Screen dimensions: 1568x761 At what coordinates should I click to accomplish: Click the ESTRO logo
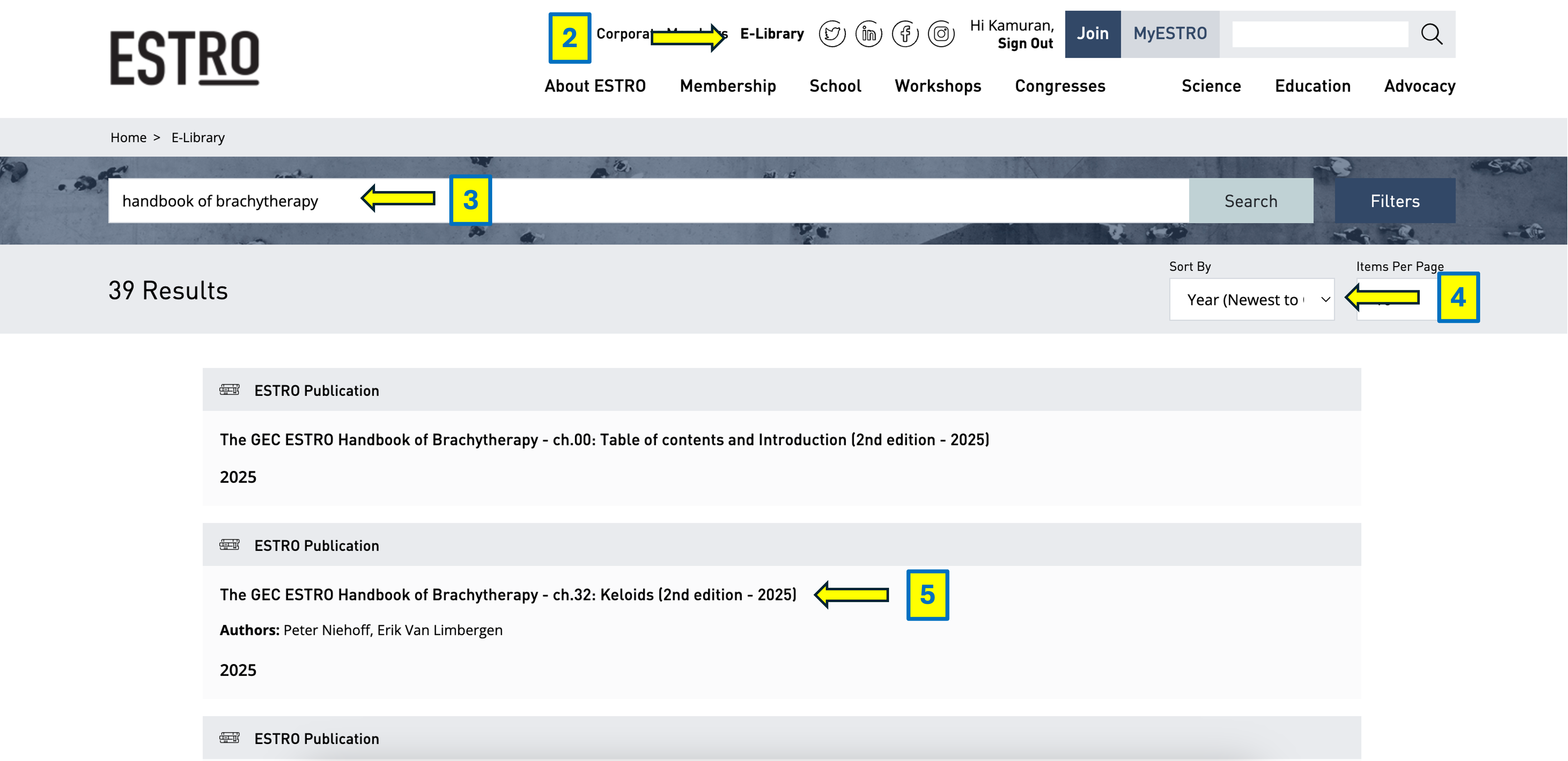click(x=184, y=58)
